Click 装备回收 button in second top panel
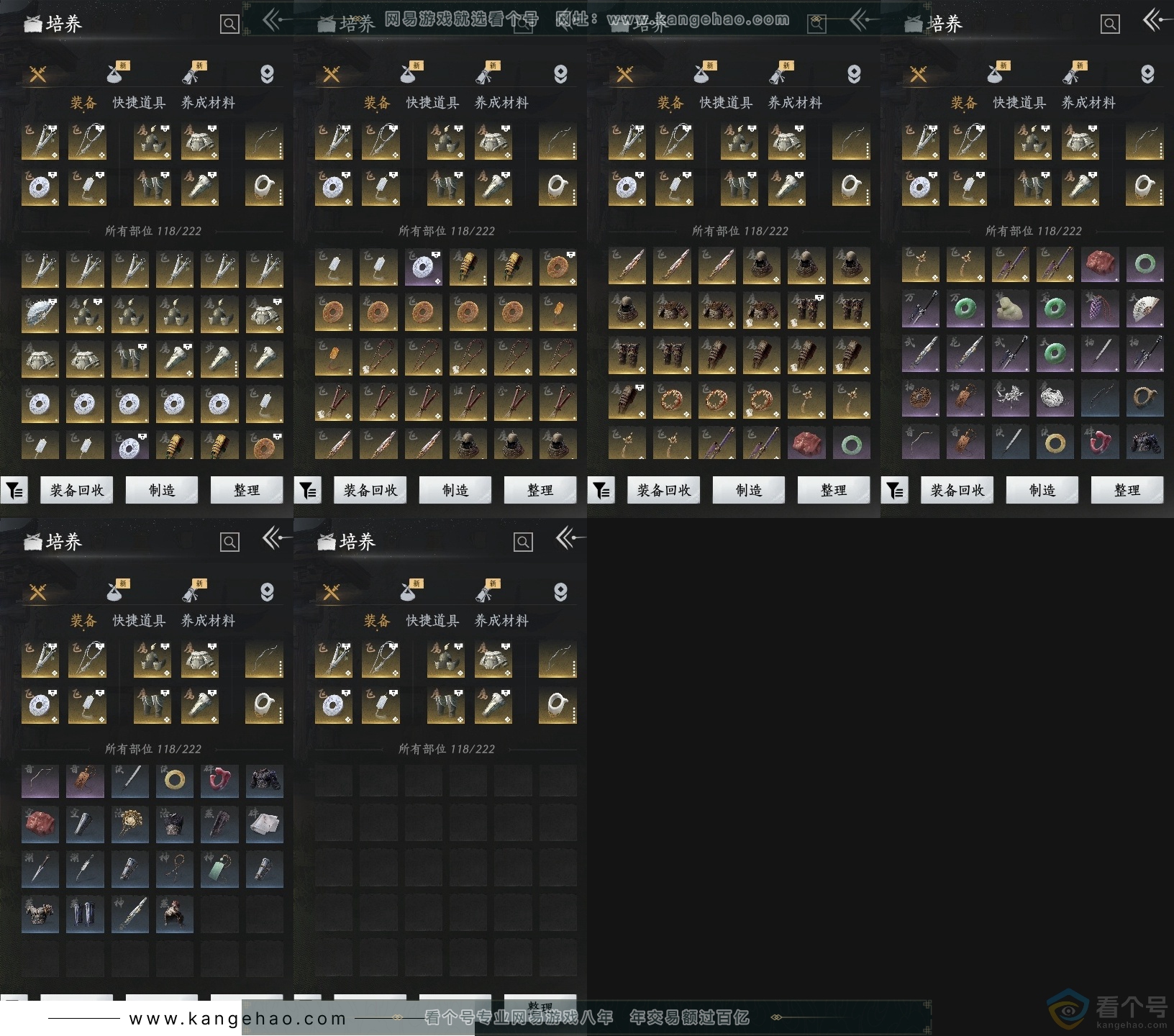Viewport: 1174px width, 1036px height. click(370, 490)
